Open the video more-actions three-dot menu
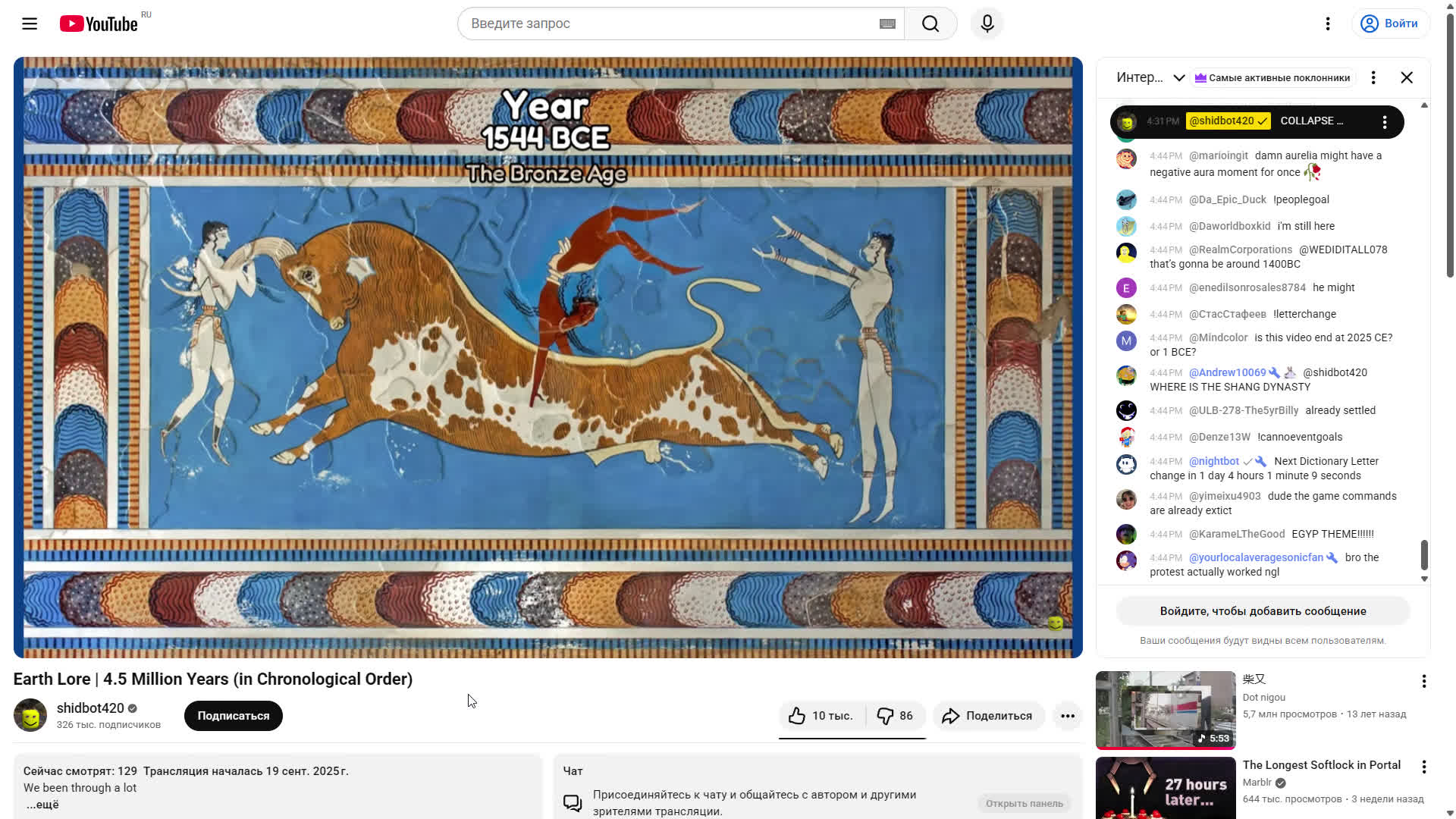This screenshot has width=1456, height=819. point(1068,715)
